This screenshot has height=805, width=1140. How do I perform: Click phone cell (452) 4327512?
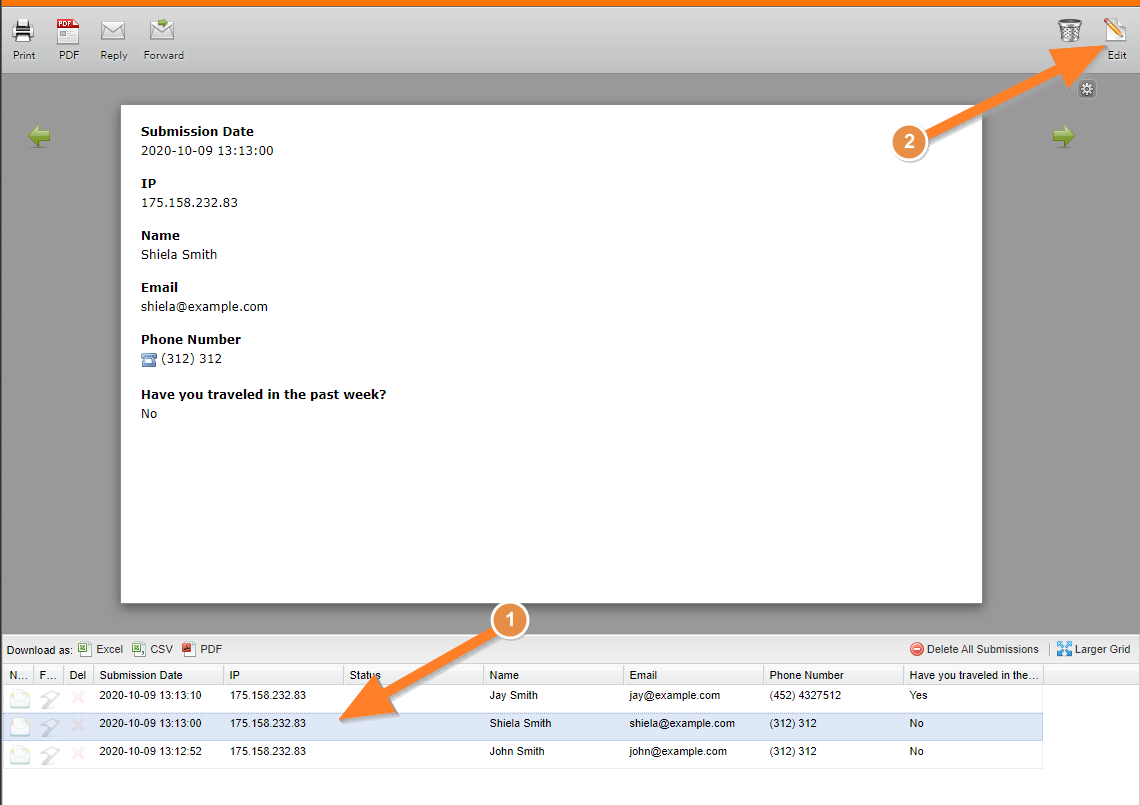805,695
